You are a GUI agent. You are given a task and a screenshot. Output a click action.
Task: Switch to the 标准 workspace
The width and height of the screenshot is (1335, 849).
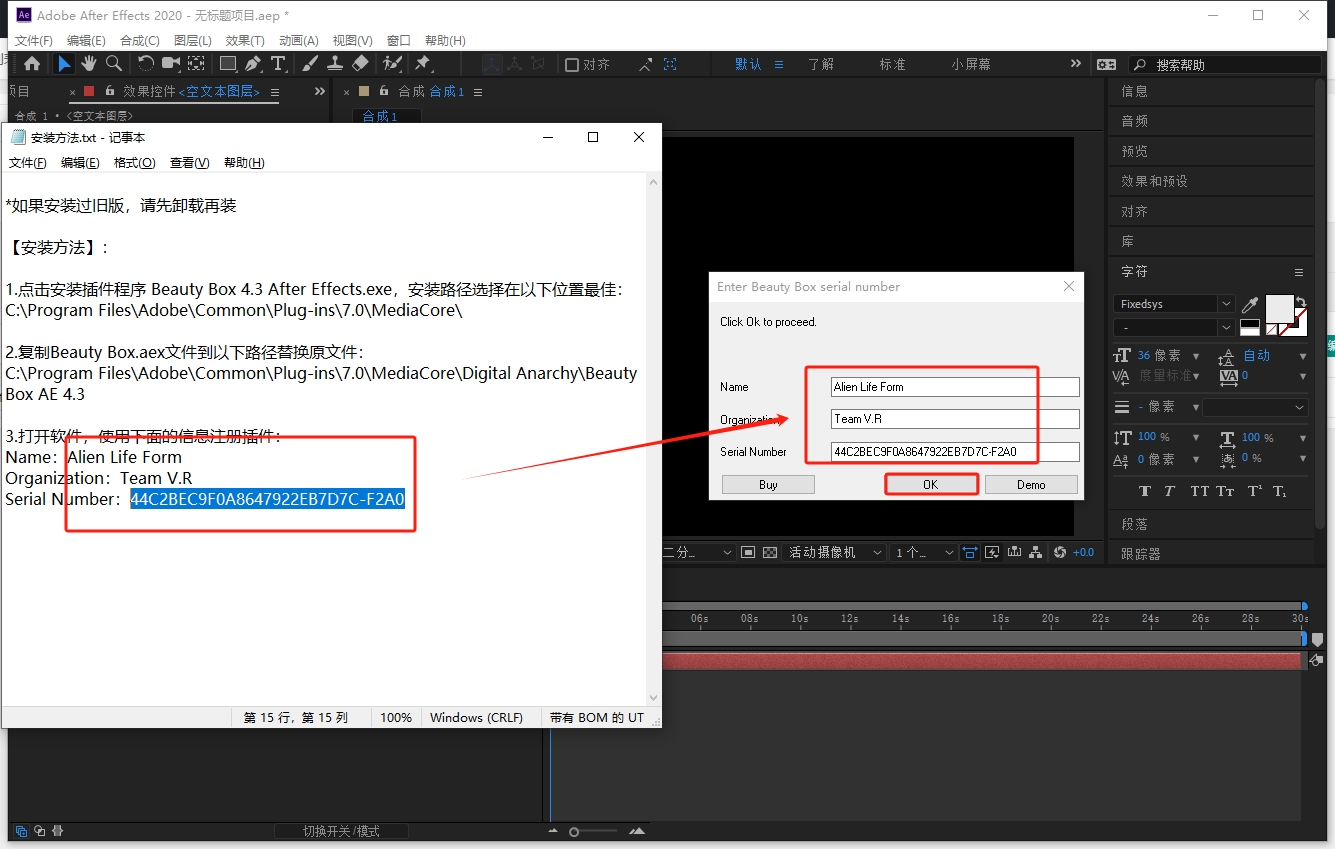(892, 64)
